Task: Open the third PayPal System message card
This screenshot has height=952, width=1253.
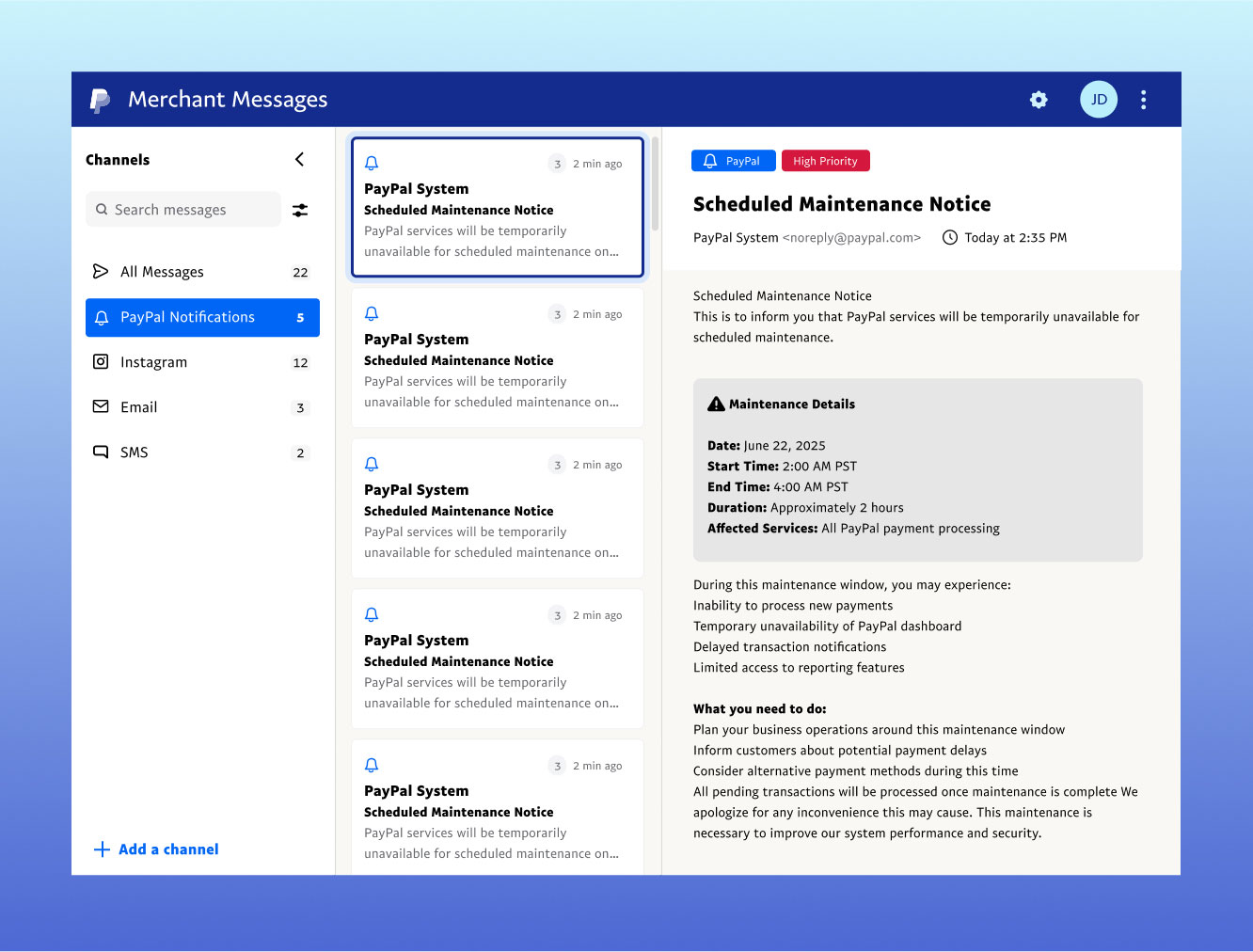Action: [x=497, y=509]
